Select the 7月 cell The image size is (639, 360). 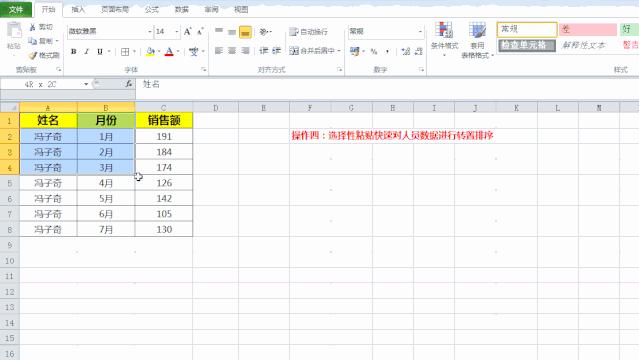(106, 230)
